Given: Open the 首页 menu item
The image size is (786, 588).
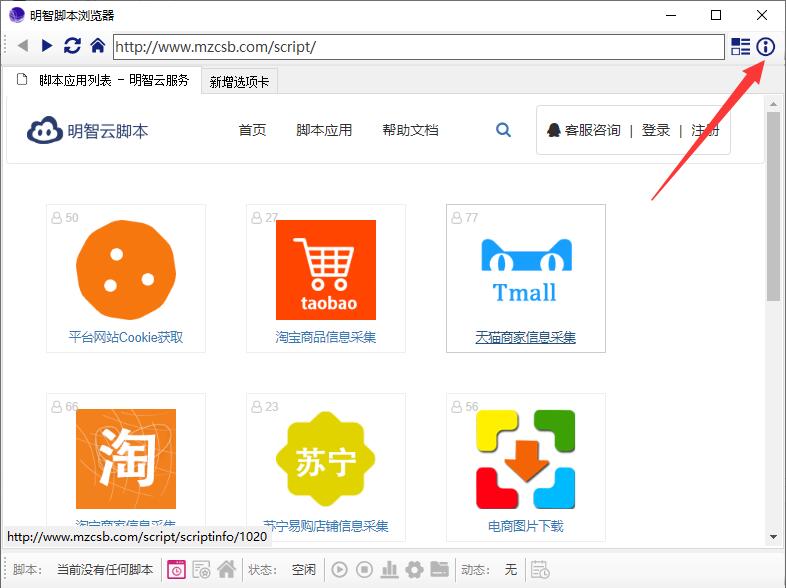Looking at the screenshot, I should tap(252, 130).
